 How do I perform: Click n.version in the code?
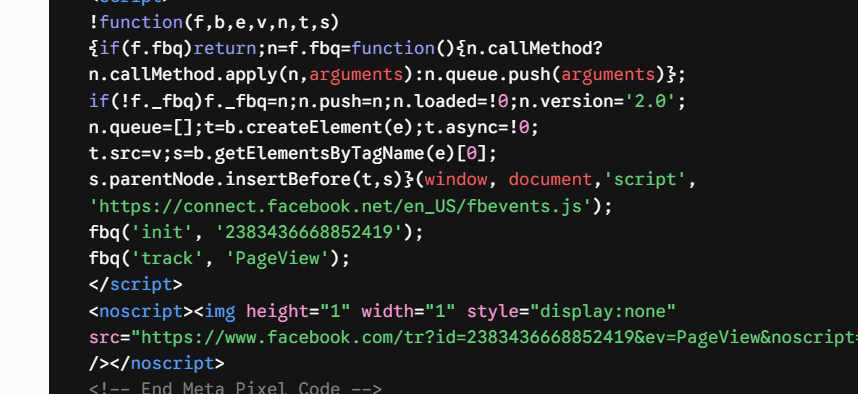[x=566, y=101]
